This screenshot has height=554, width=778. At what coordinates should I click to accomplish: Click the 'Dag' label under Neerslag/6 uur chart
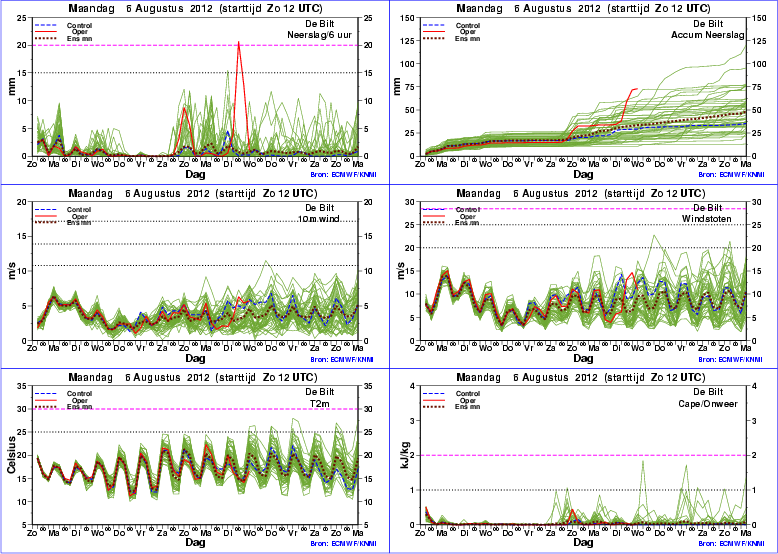tap(195, 175)
